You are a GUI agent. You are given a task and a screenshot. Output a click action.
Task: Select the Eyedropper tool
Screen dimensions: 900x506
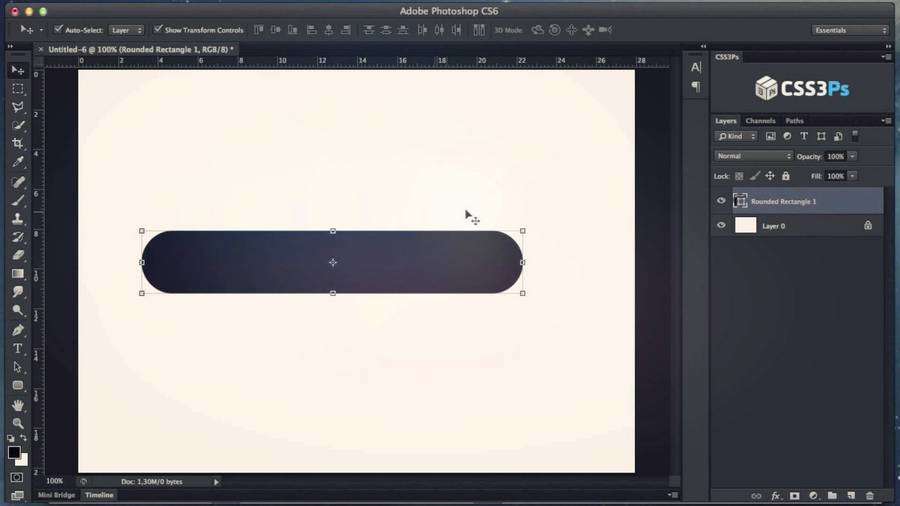tap(18, 162)
